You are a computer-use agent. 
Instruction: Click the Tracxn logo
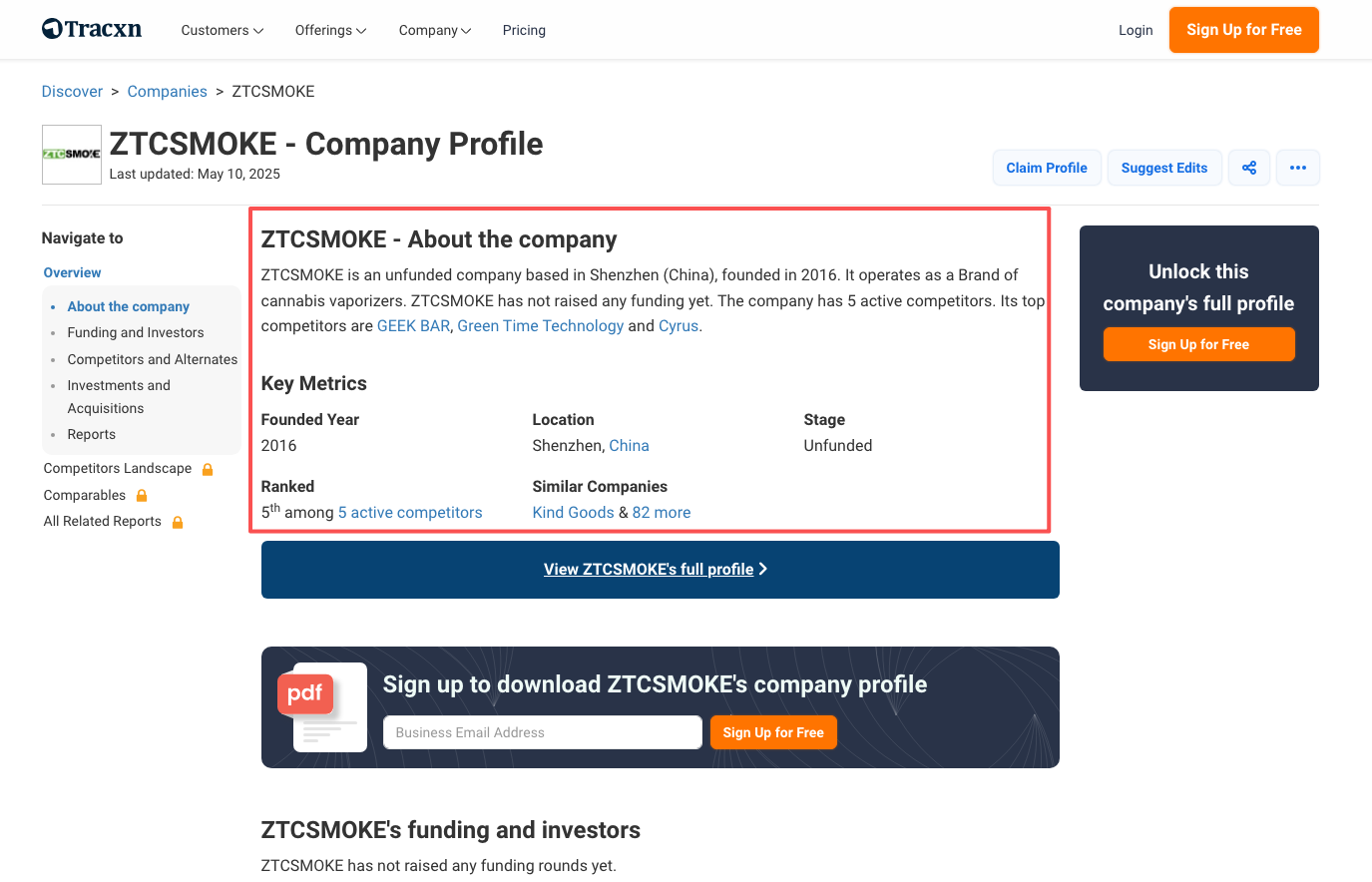tap(92, 29)
